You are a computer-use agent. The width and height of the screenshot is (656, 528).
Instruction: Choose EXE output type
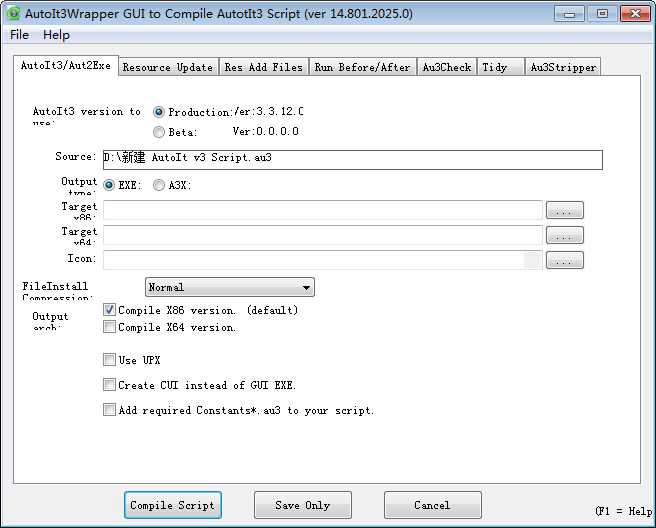point(109,185)
